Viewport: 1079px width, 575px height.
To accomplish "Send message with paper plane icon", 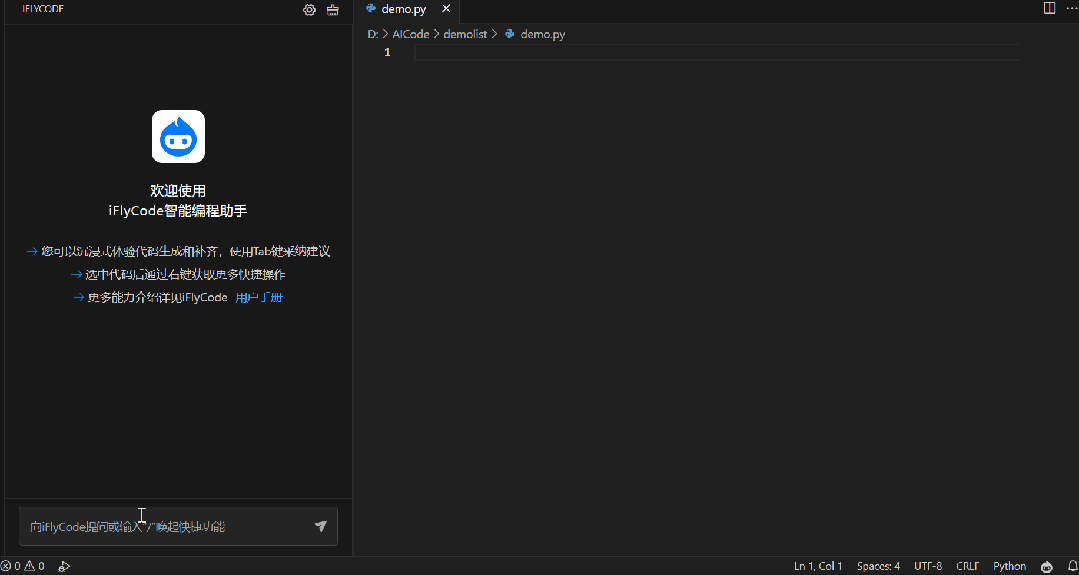I will click(321, 526).
